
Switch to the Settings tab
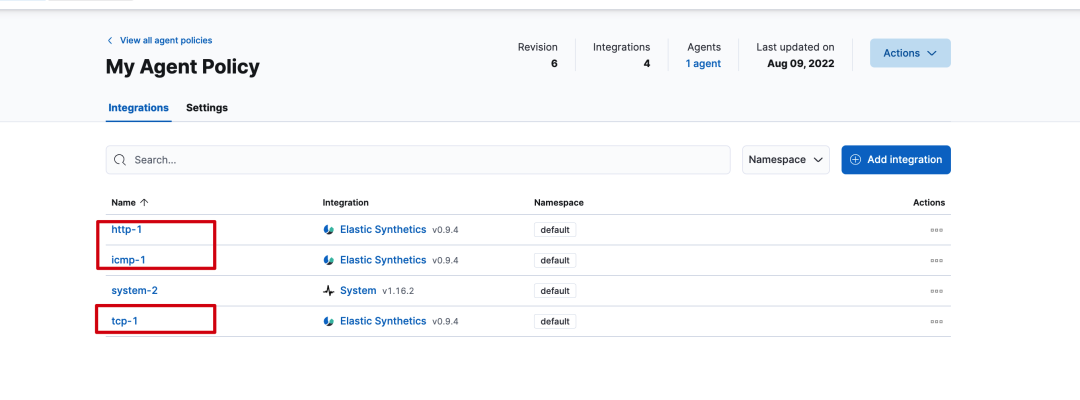point(207,108)
